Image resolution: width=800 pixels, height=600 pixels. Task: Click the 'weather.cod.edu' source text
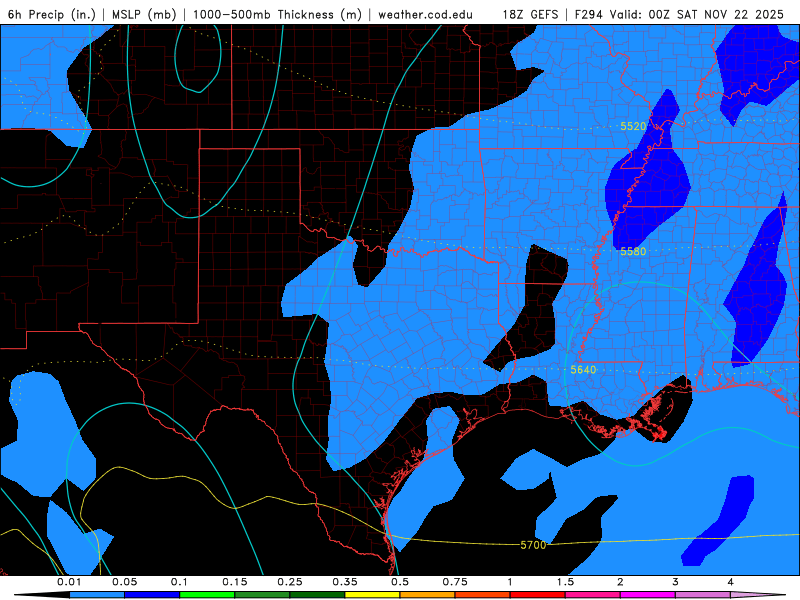click(425, 14)
